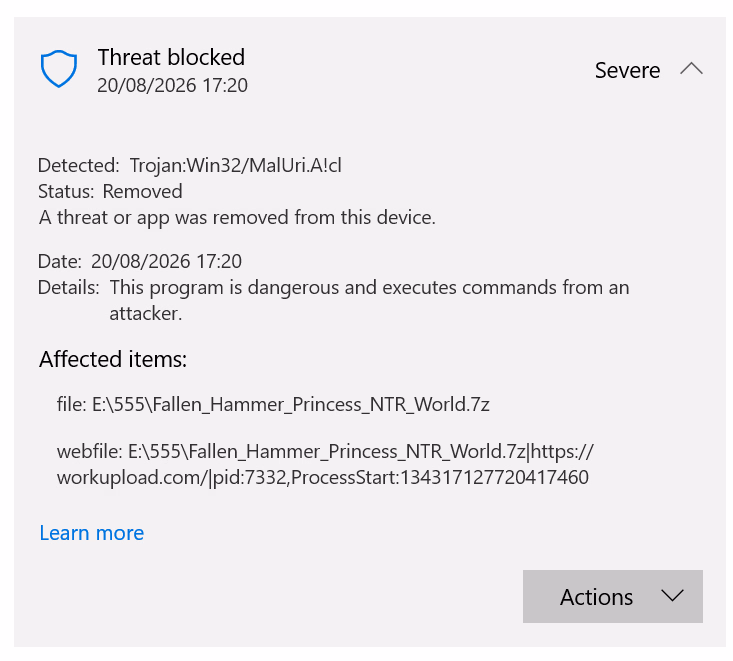The width and height of the screenshot is (733, 661).
Task: Open the Learn more link
Action: click(92, 533)
